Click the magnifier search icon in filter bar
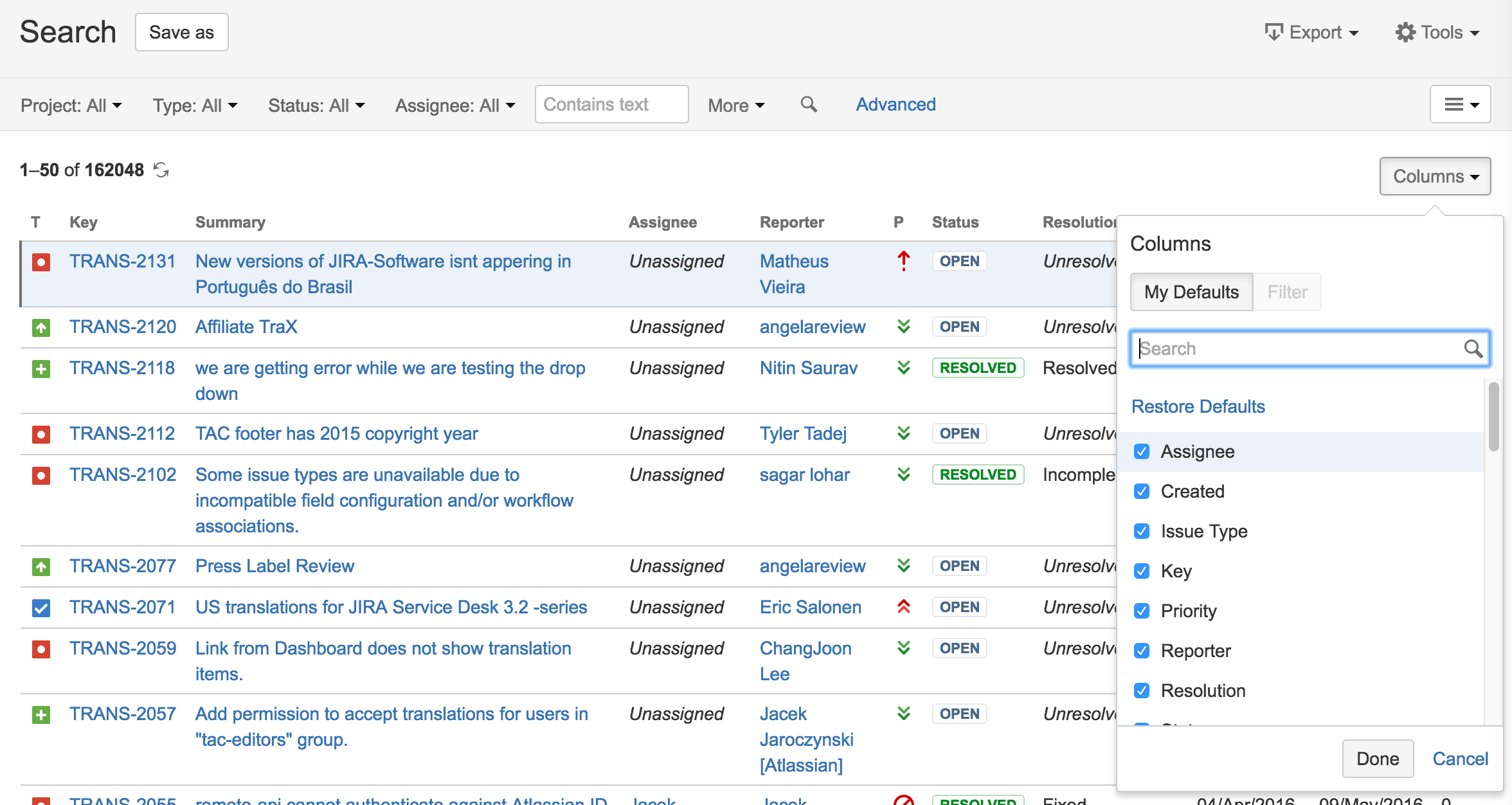Image resolution: width=1512 pixels, height=805 pixels. 809,104
